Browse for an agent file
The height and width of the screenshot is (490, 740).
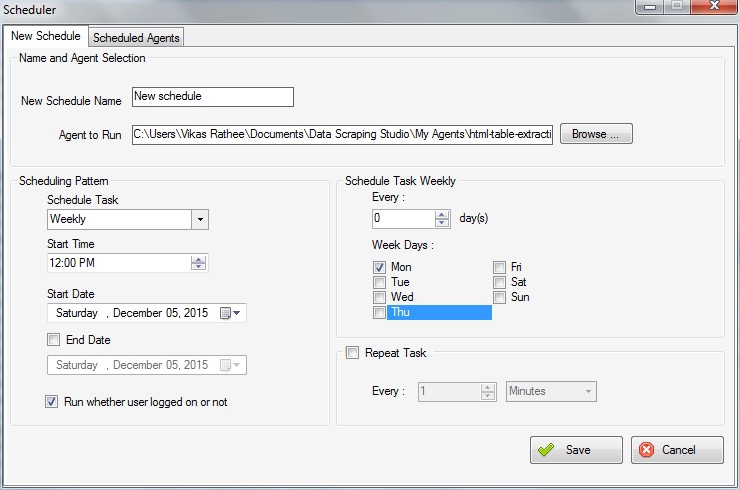pyautogui.click(x=596, y=134)
